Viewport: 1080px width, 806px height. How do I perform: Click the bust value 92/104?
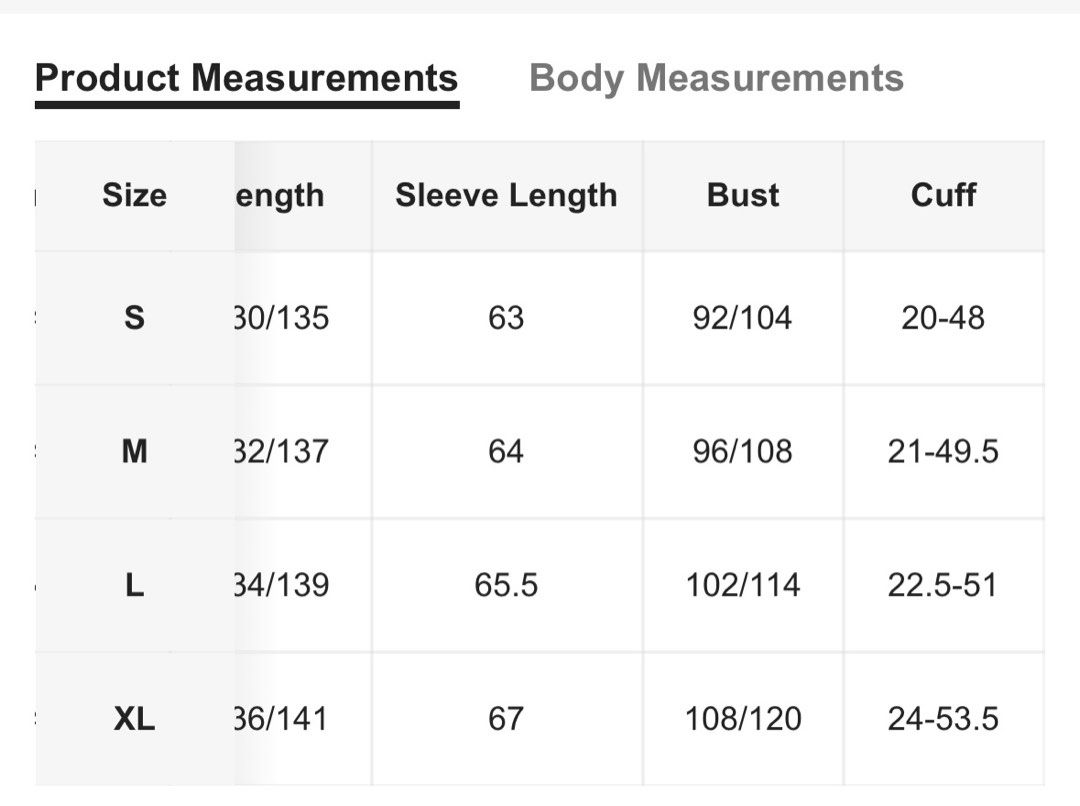click(743, 318)
